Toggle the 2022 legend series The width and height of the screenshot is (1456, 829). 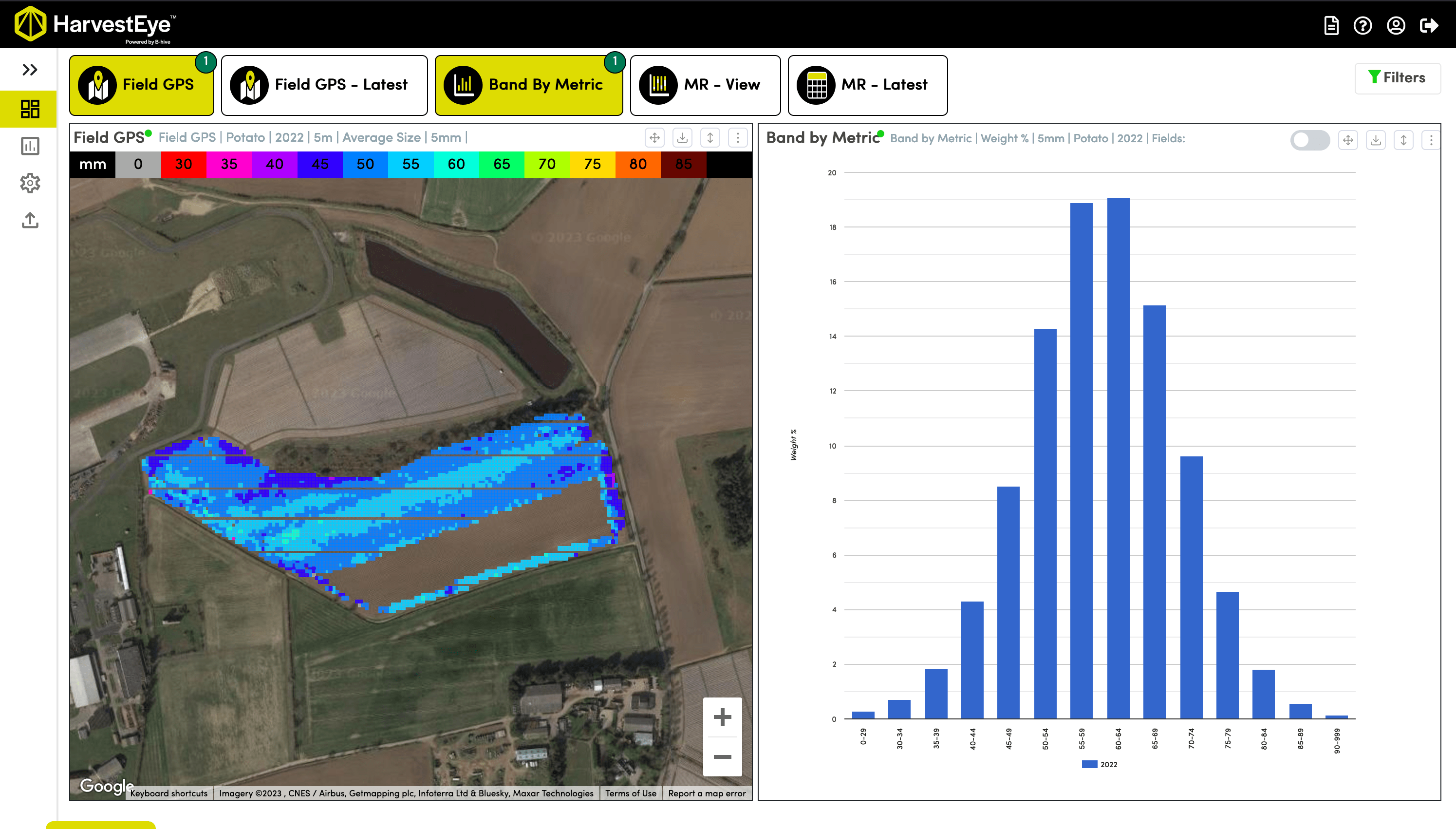(1100, 765)
